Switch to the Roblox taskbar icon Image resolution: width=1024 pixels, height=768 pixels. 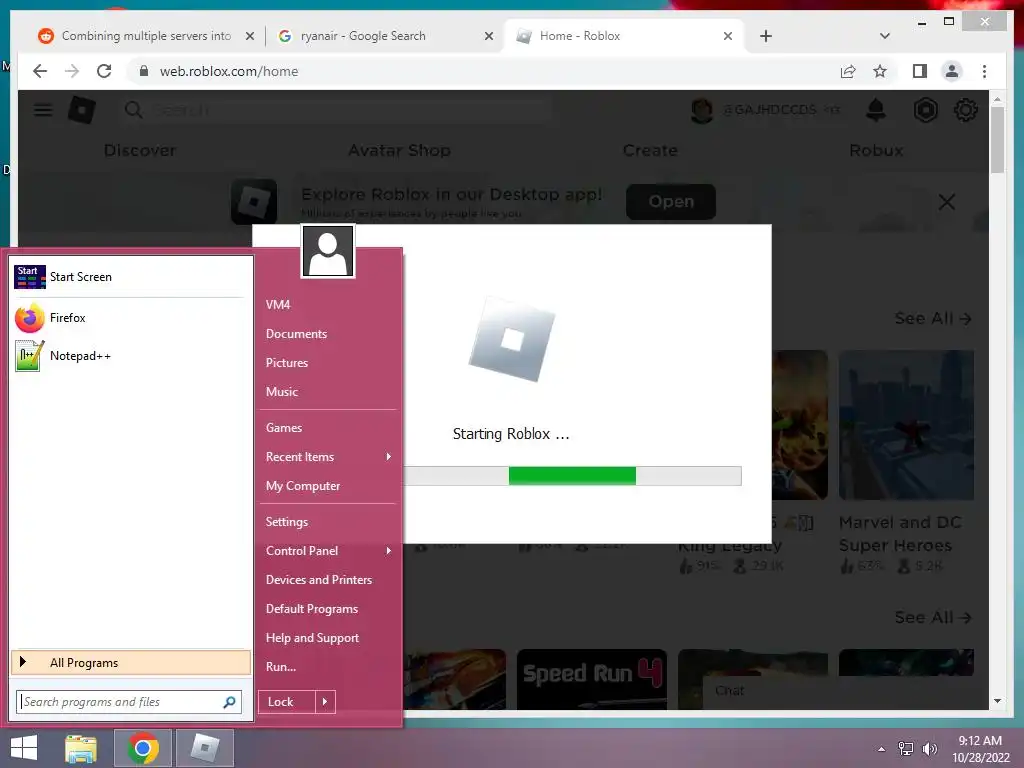point(204,748)
